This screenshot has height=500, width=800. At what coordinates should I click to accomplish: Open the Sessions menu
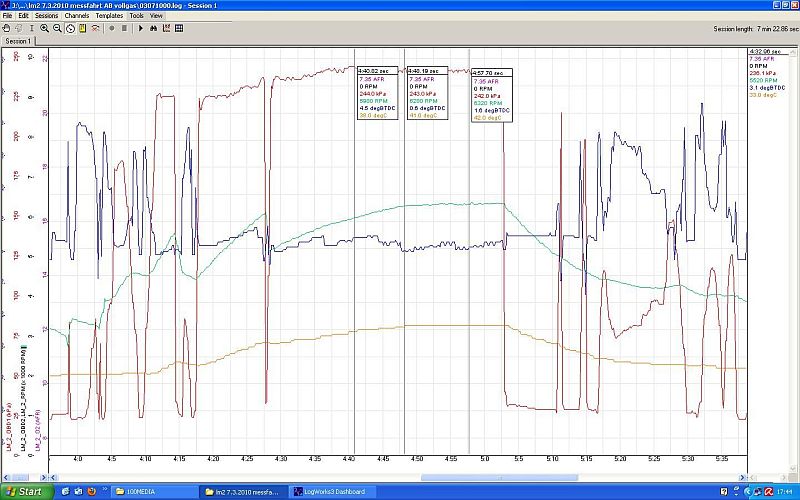[46, 16]
